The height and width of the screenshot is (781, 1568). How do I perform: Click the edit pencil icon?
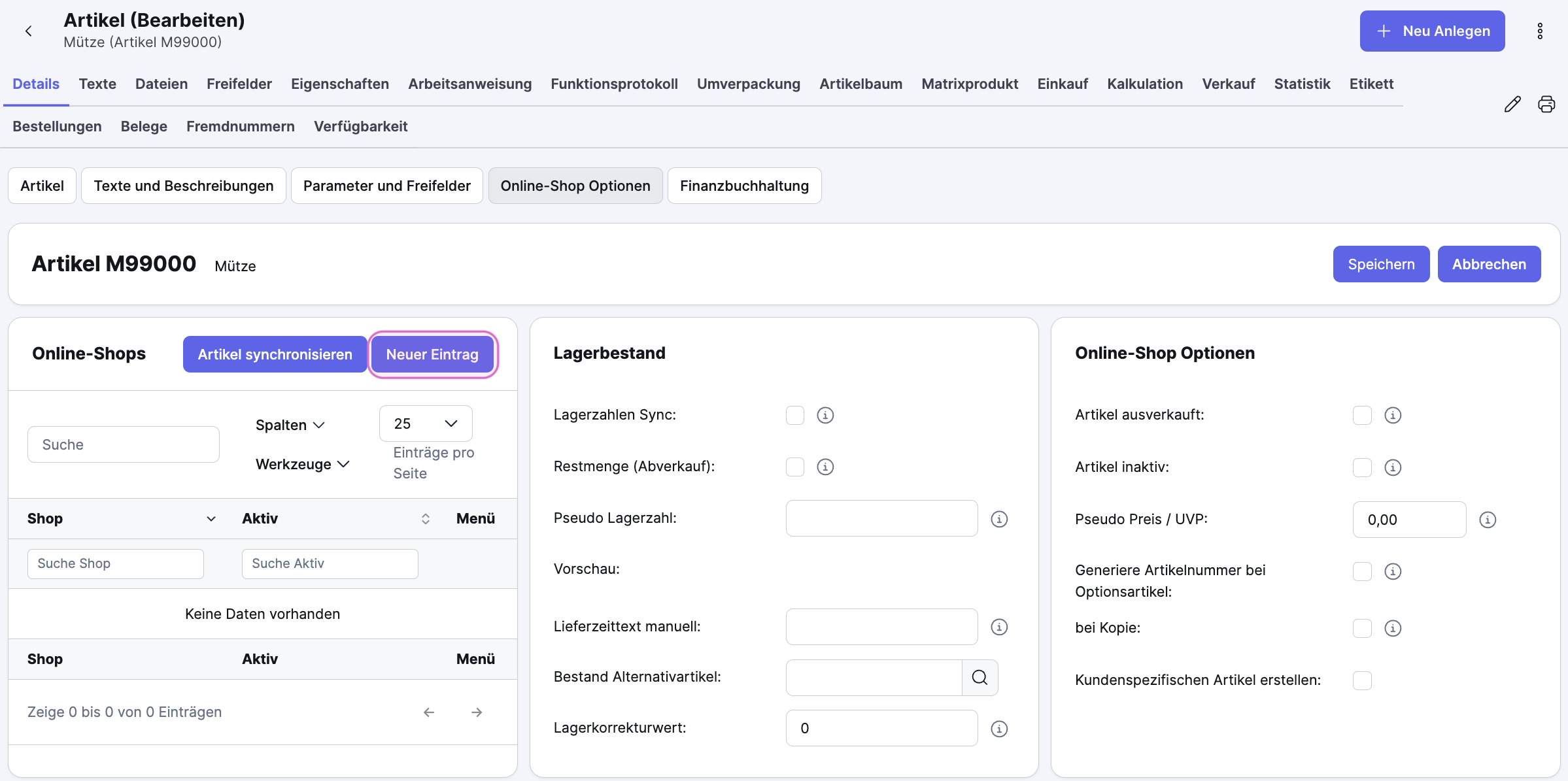pyautogui.click(x=1512, y=104)
